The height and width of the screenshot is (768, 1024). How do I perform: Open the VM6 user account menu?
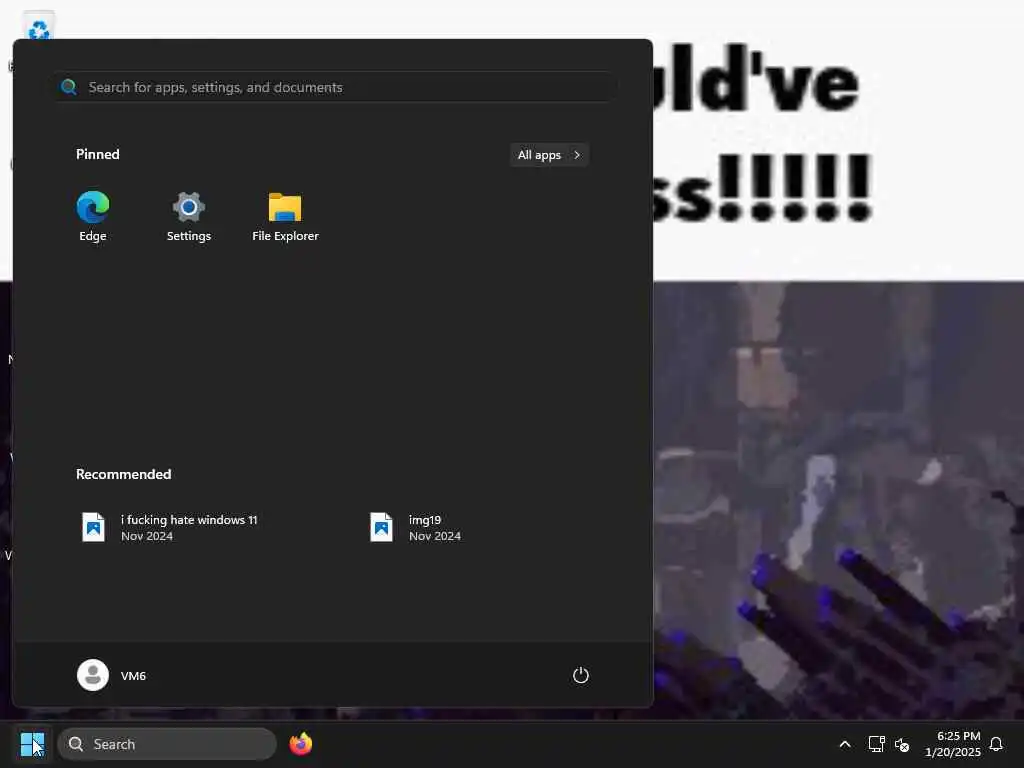pos(112,675)
